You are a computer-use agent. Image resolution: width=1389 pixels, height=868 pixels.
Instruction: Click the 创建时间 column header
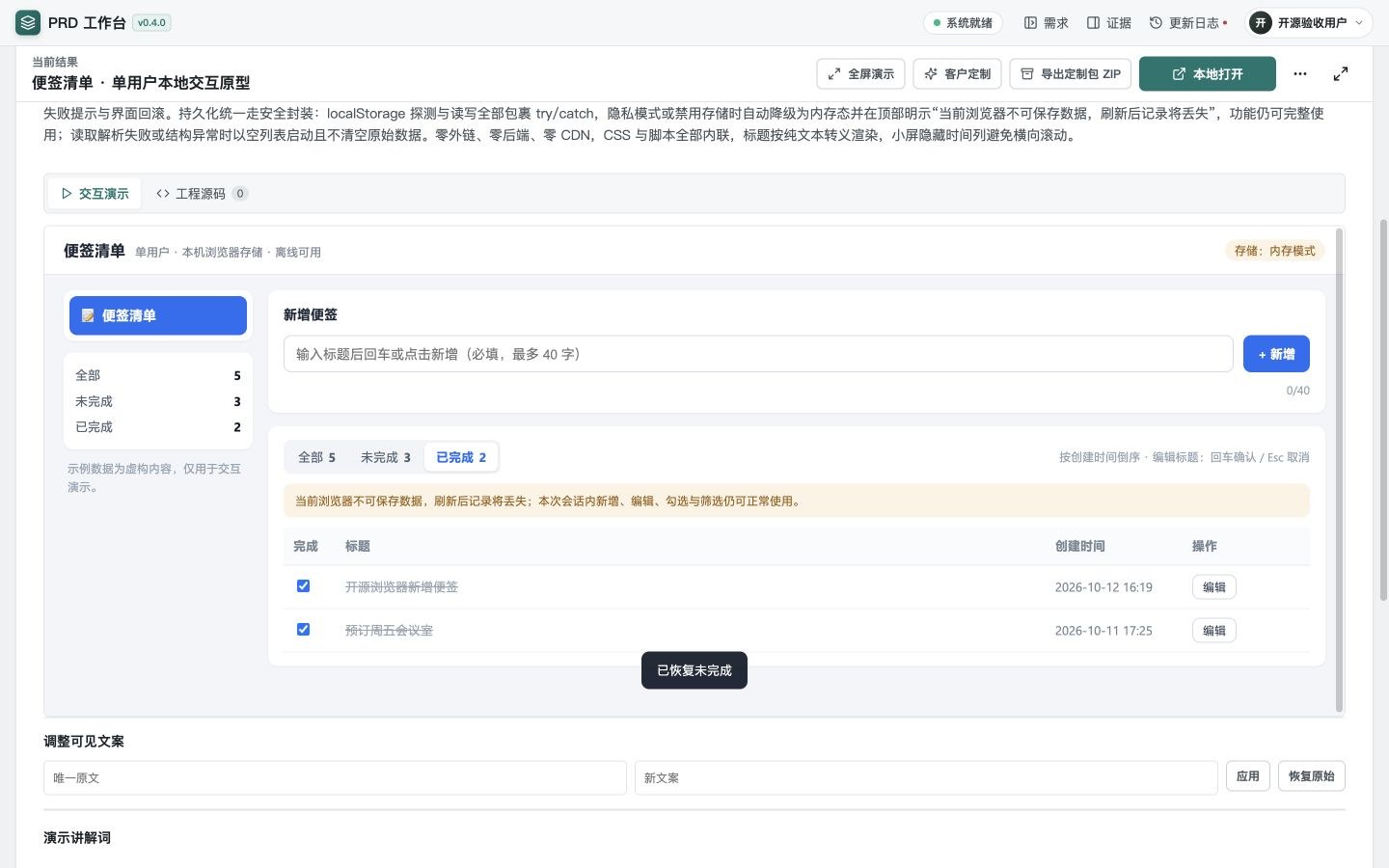point(1079,546)
